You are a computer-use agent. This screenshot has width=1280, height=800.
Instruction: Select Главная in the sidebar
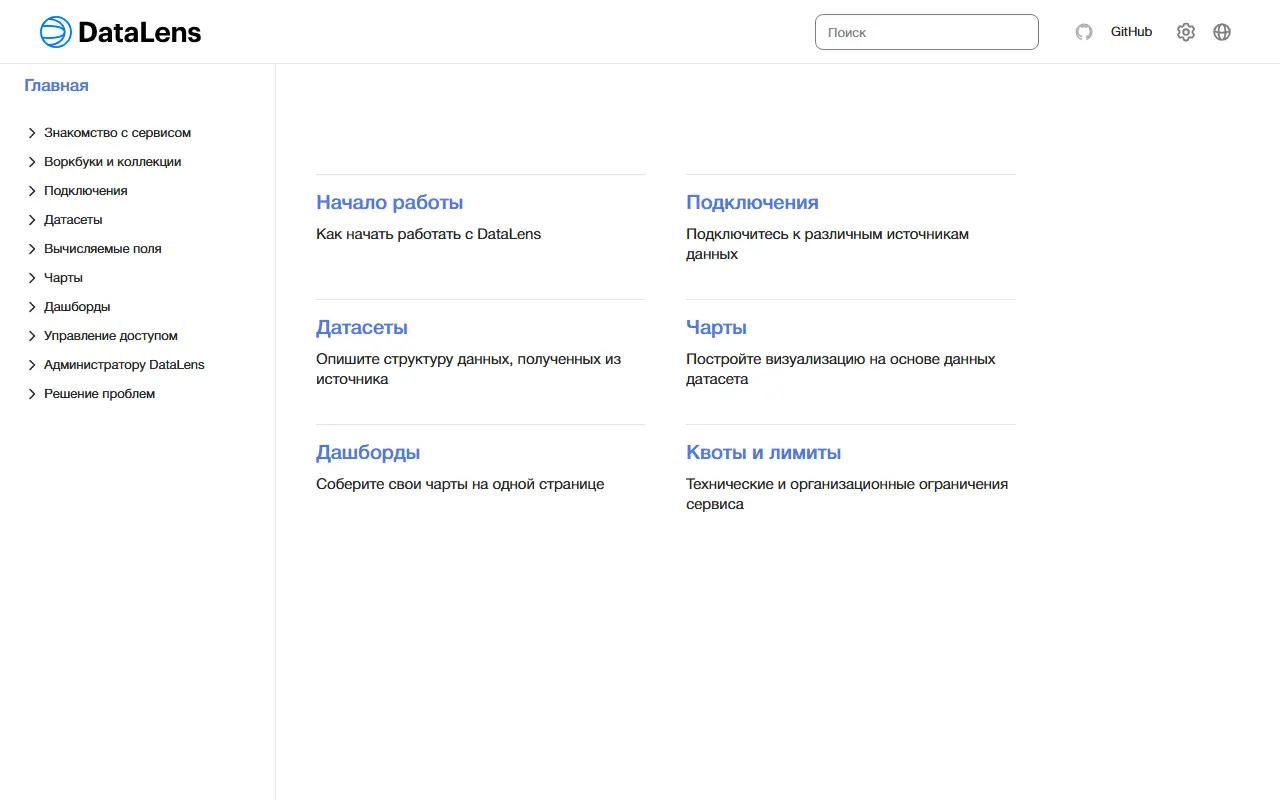click(x=56, y=86)
